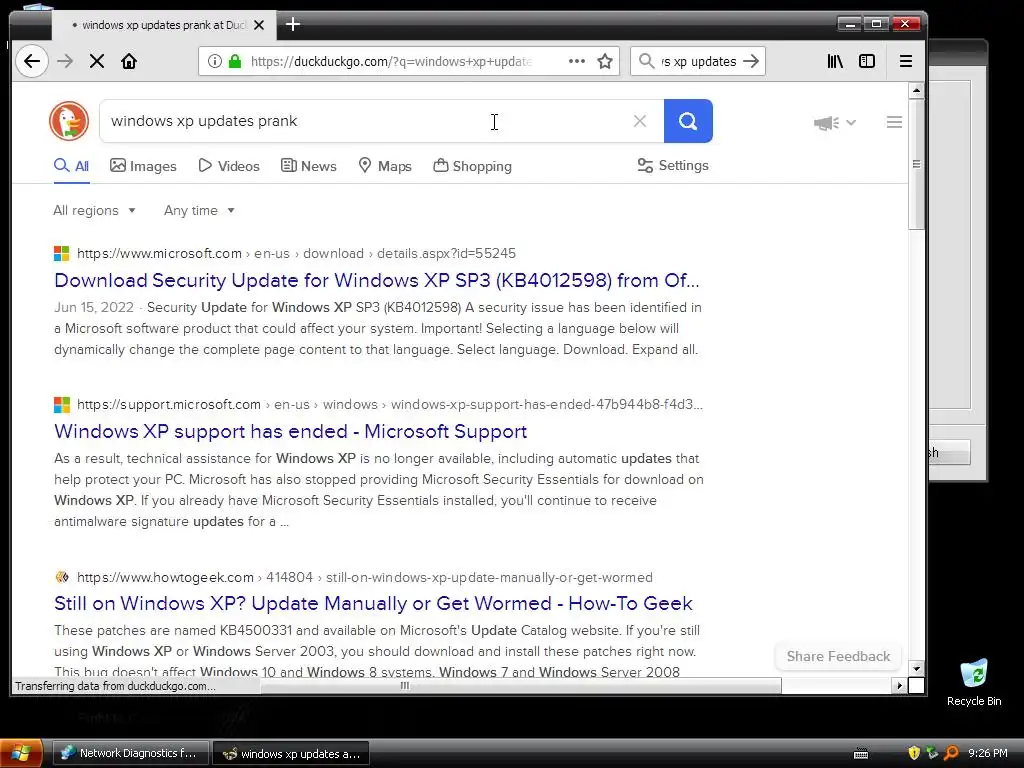Open the DuckDuckGo megaphone dropdown
This screenshot has width=1024, height=768.
835,122
